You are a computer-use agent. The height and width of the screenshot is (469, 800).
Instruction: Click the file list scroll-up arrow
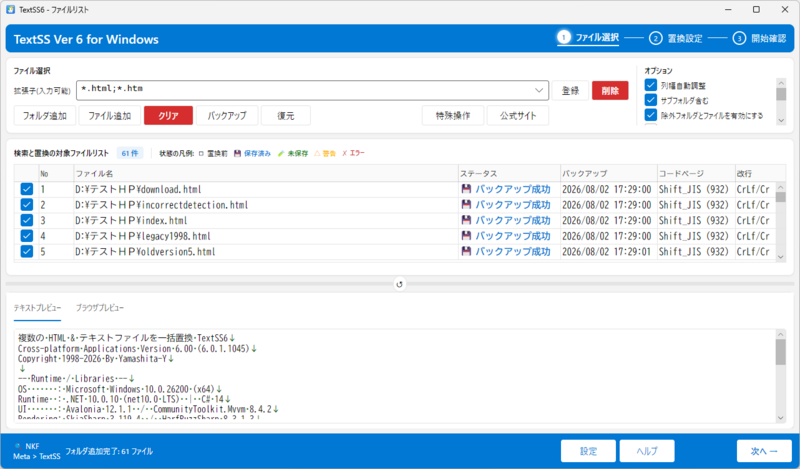click(781, 186)
